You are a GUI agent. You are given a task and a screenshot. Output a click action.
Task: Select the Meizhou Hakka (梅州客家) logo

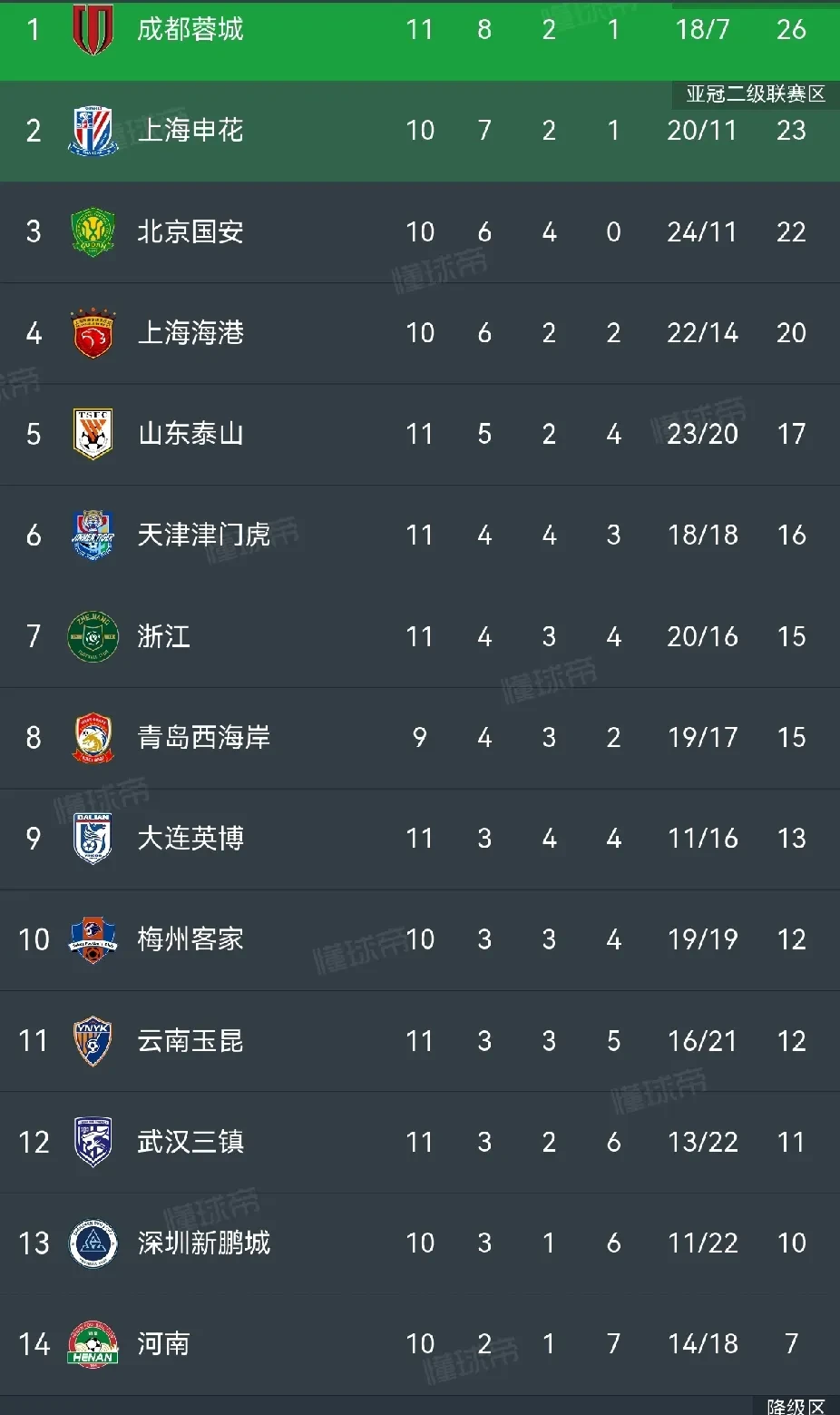click(93, 939)
